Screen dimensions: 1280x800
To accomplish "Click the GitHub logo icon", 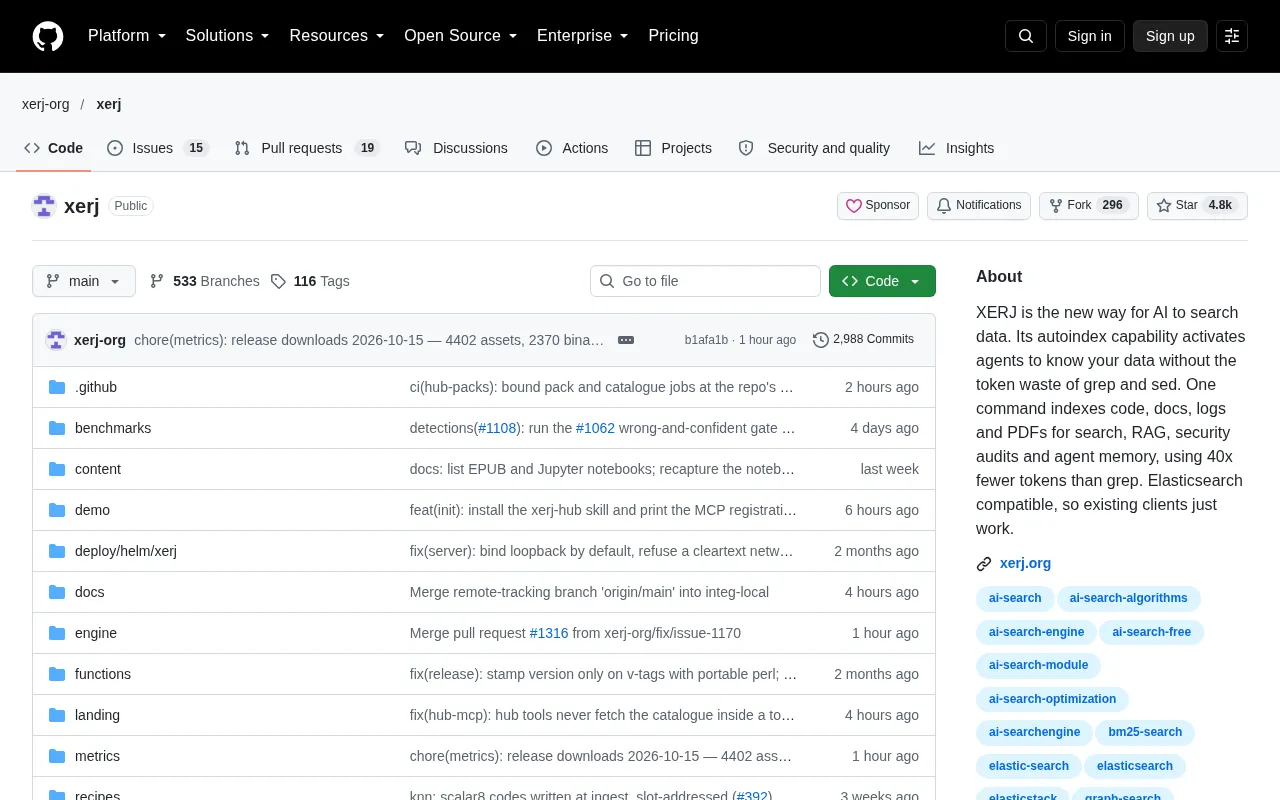I will coord(48,36).
